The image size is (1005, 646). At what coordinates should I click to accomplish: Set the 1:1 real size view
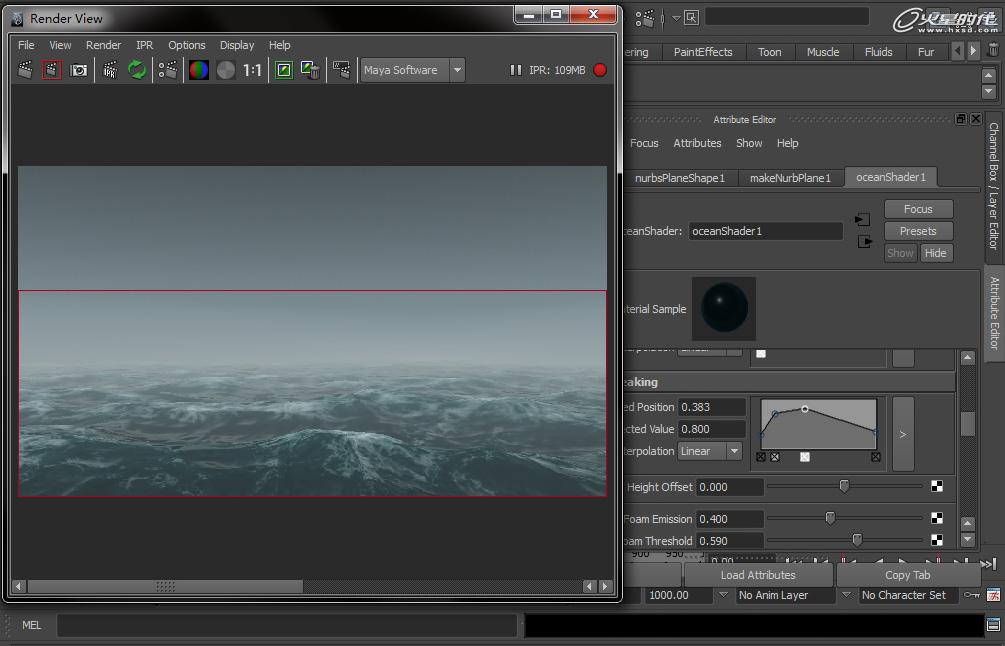tap(252, 70)
